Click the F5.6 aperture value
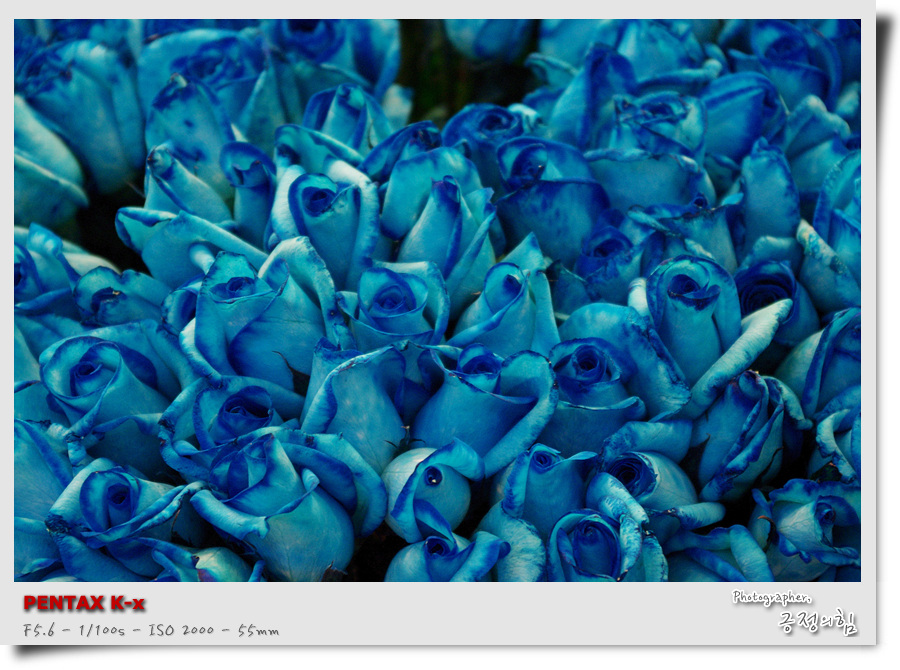The width and height of the screenshot is (900, 670). point(41,630)
